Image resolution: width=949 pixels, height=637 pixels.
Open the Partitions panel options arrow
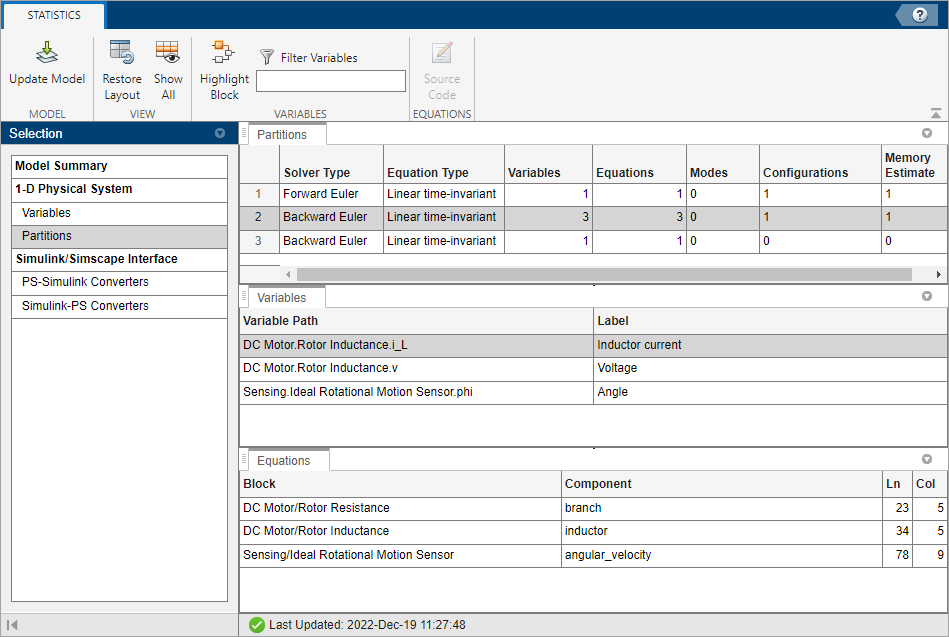click(926, 134)
